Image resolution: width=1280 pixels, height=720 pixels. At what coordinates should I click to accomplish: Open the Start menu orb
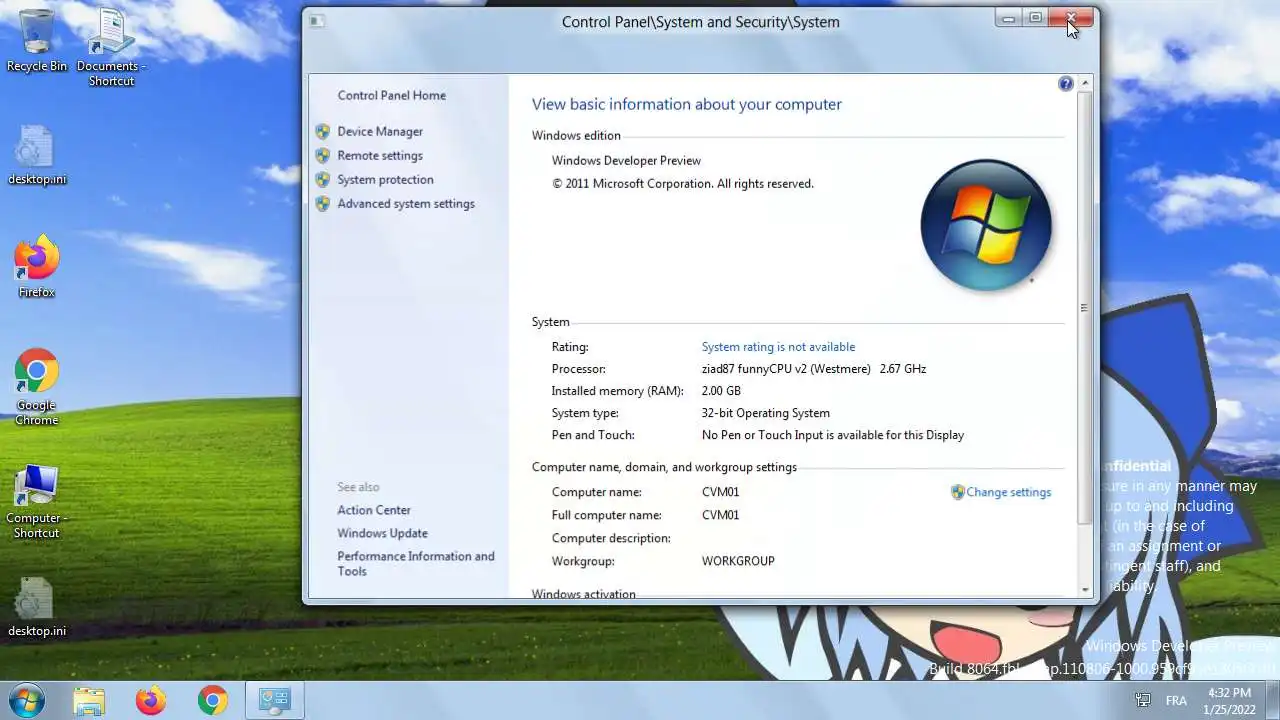pos(26,700)
